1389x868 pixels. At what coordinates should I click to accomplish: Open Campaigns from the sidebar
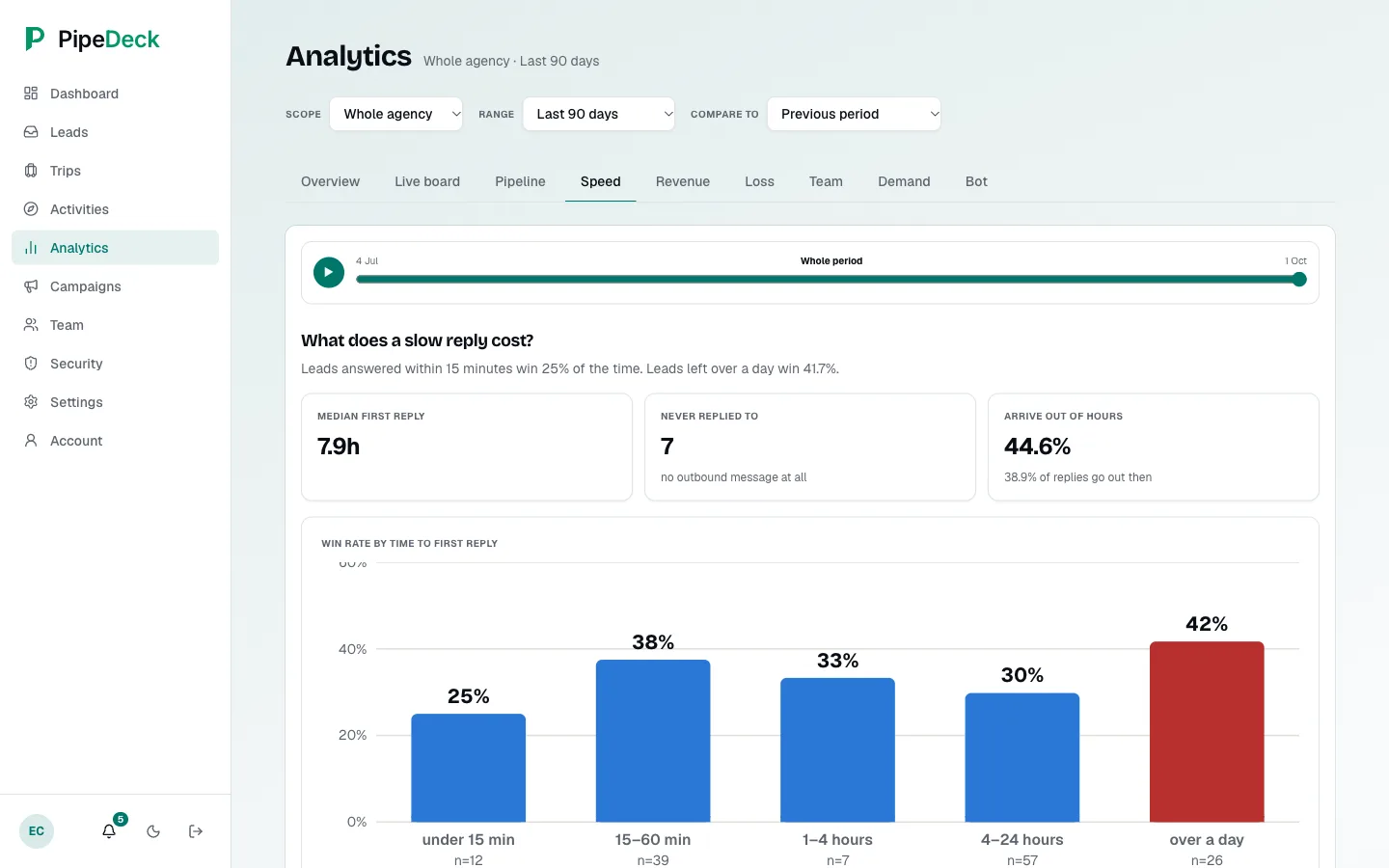pyautogui.click(x=116, y=286)
